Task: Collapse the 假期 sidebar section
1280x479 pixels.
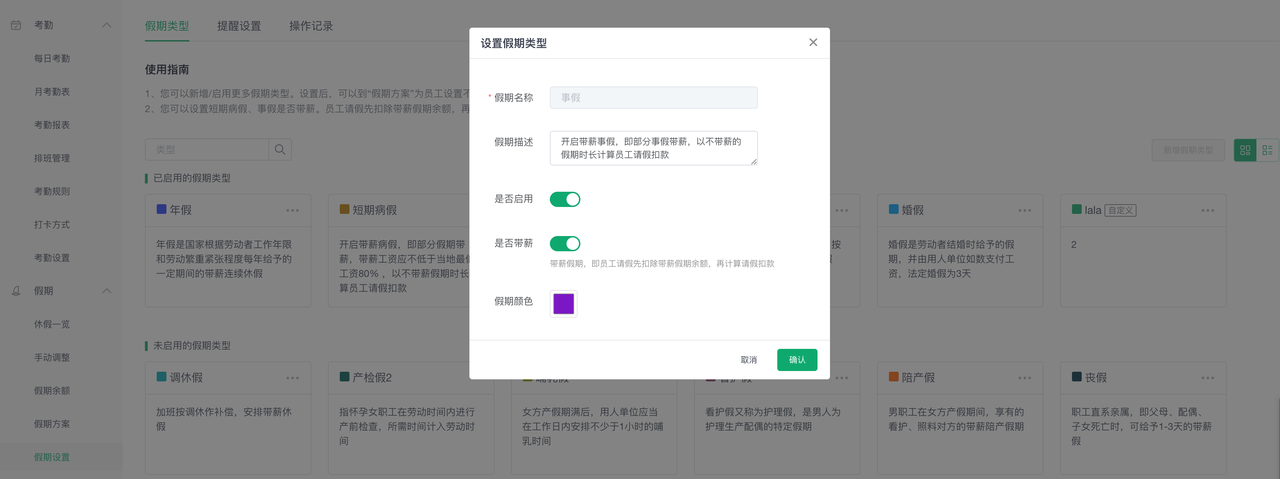Action: point(107,291)
